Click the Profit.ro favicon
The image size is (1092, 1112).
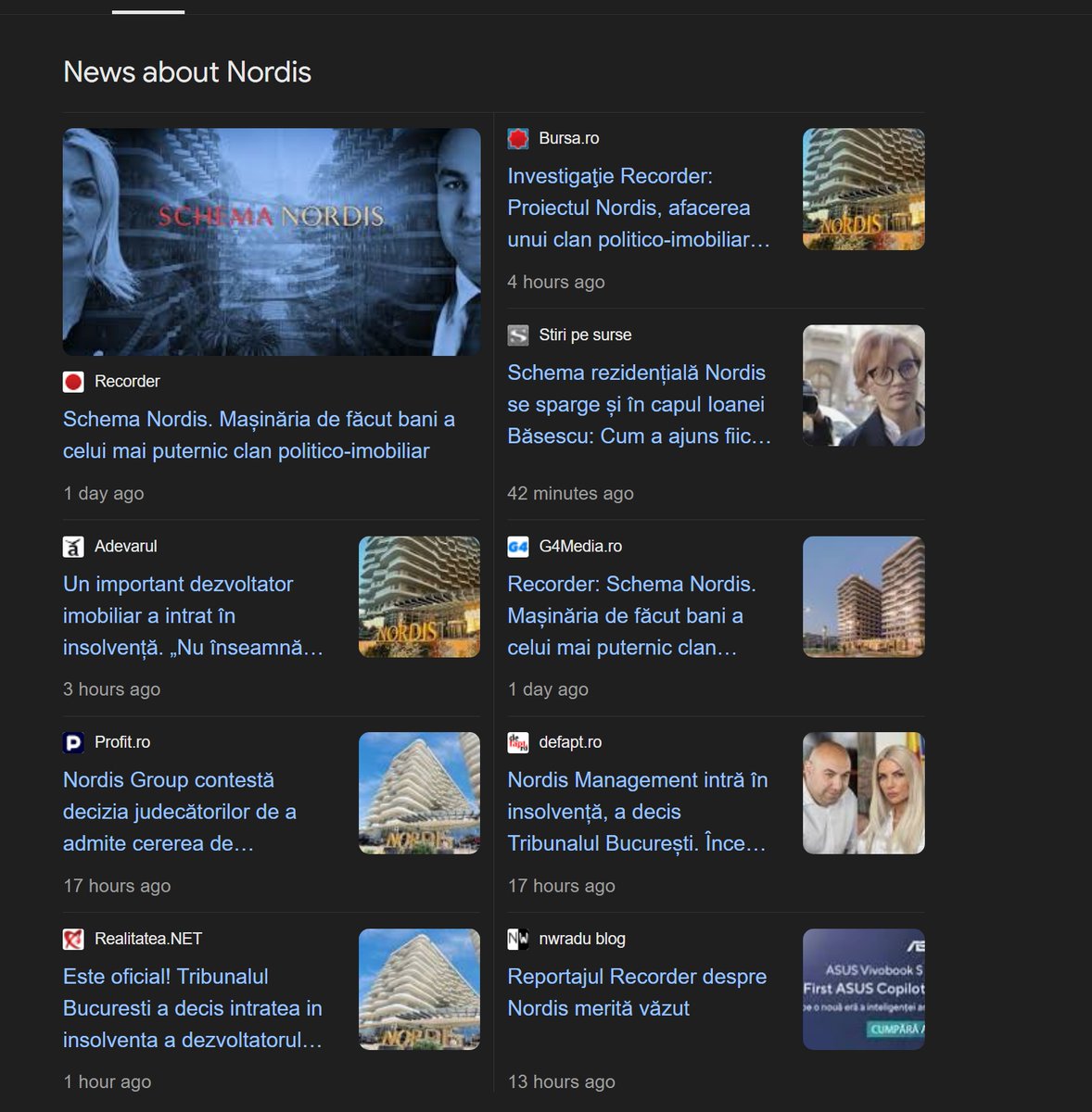tap(73, 742)
